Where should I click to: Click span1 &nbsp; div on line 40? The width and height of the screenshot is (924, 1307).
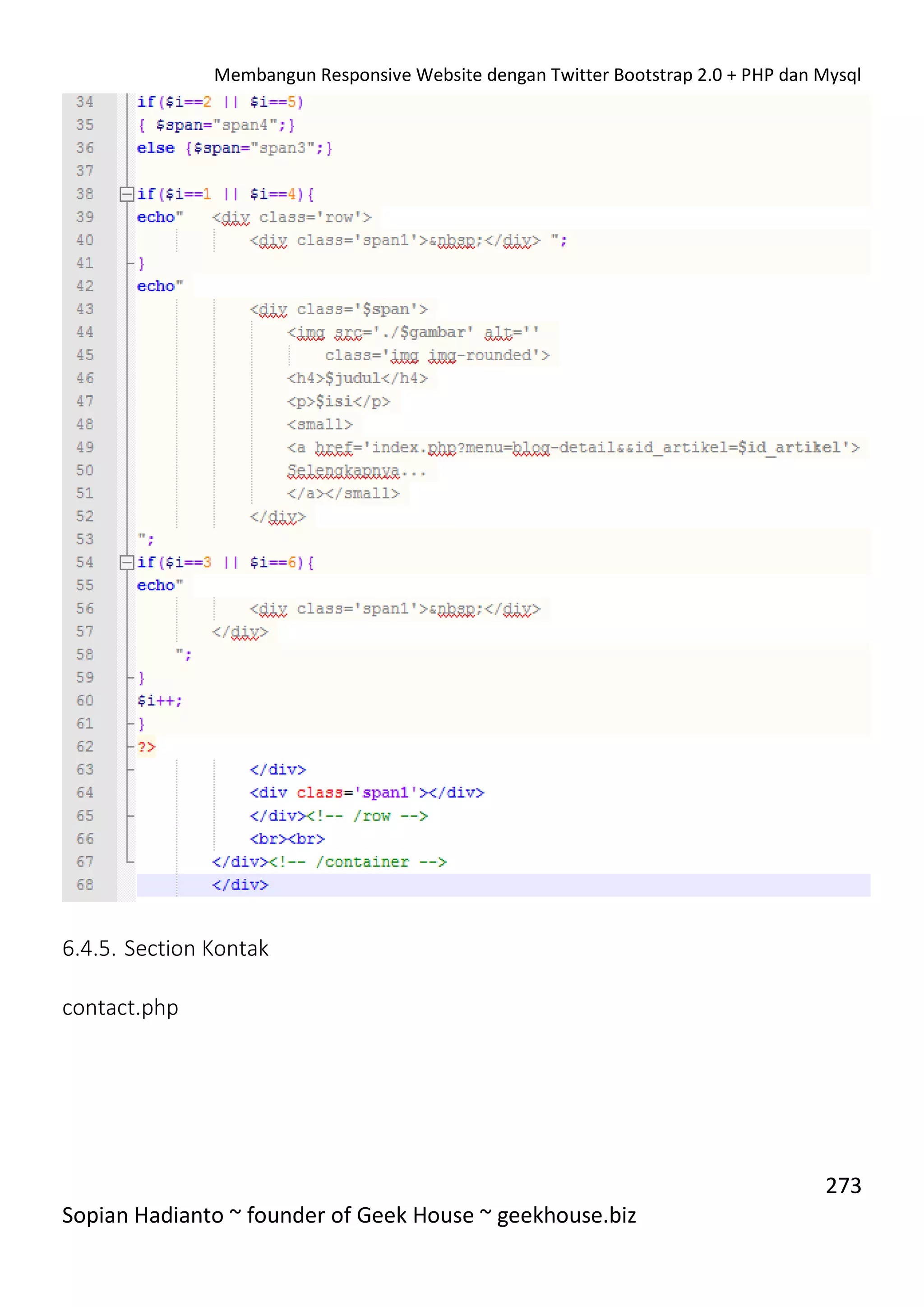click(395, 241)
